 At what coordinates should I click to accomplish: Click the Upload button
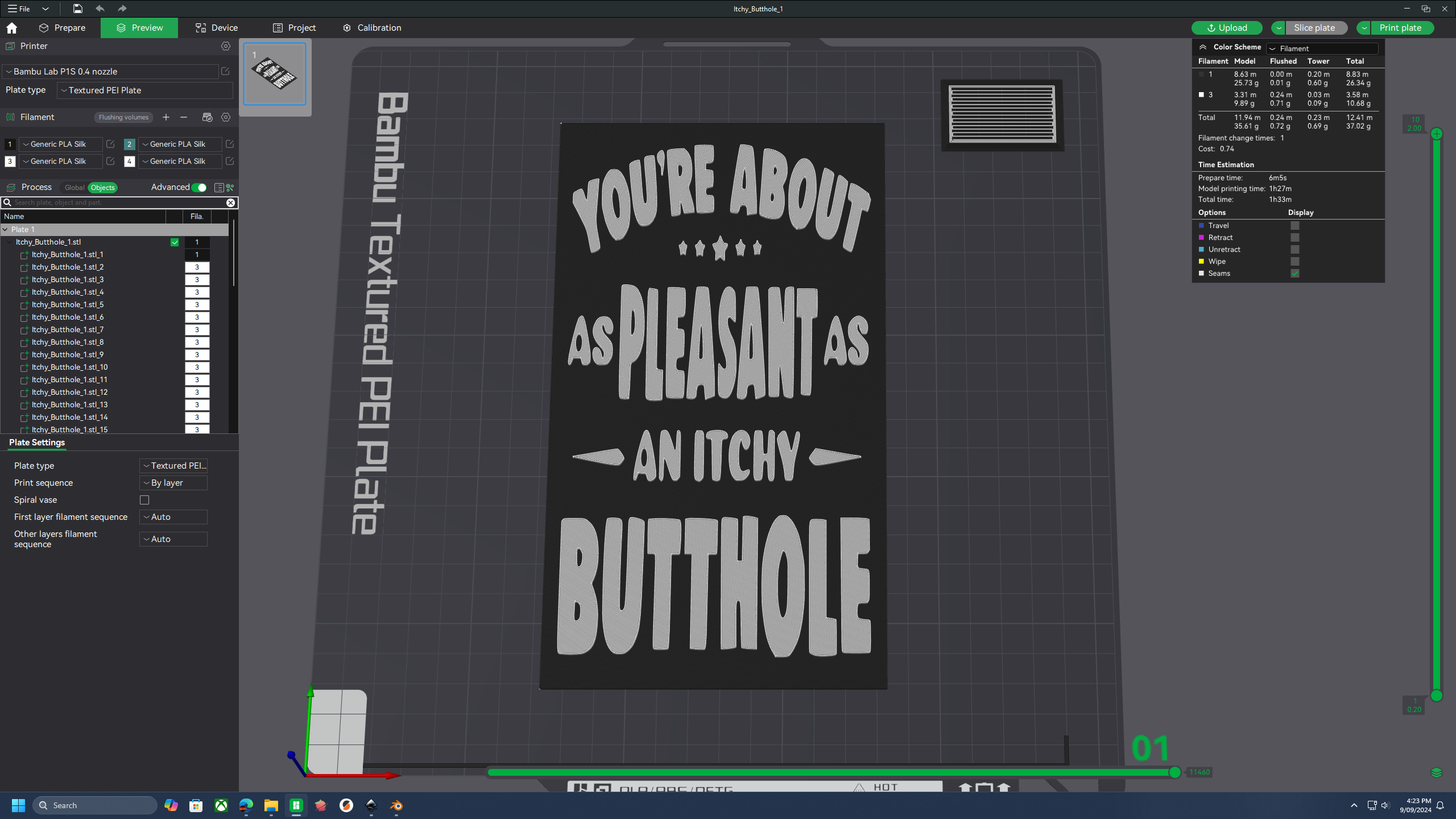[1227, 28]
